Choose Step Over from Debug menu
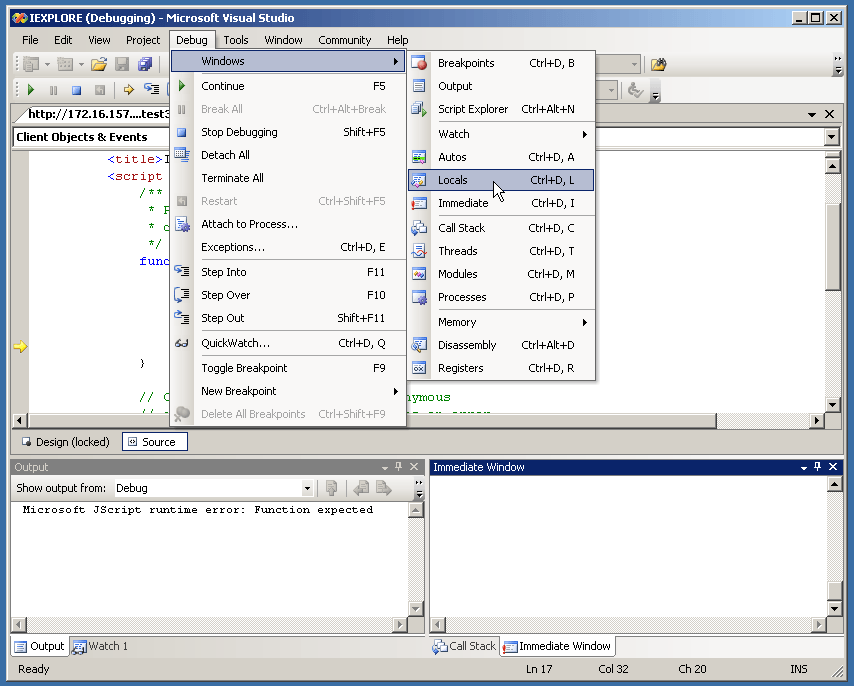 coord(288,295)
